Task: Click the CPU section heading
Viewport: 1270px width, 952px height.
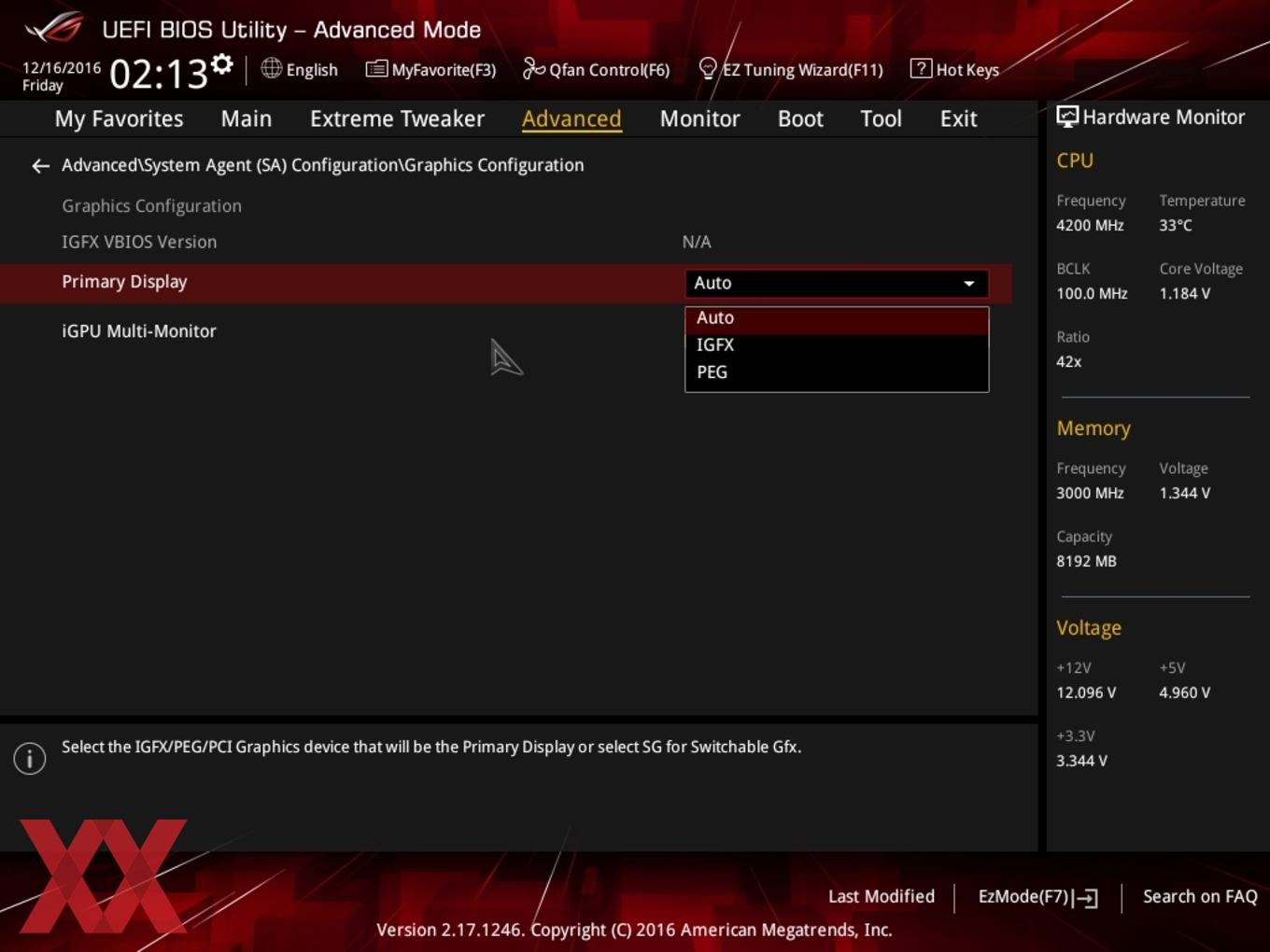Action: [1075, 161]
